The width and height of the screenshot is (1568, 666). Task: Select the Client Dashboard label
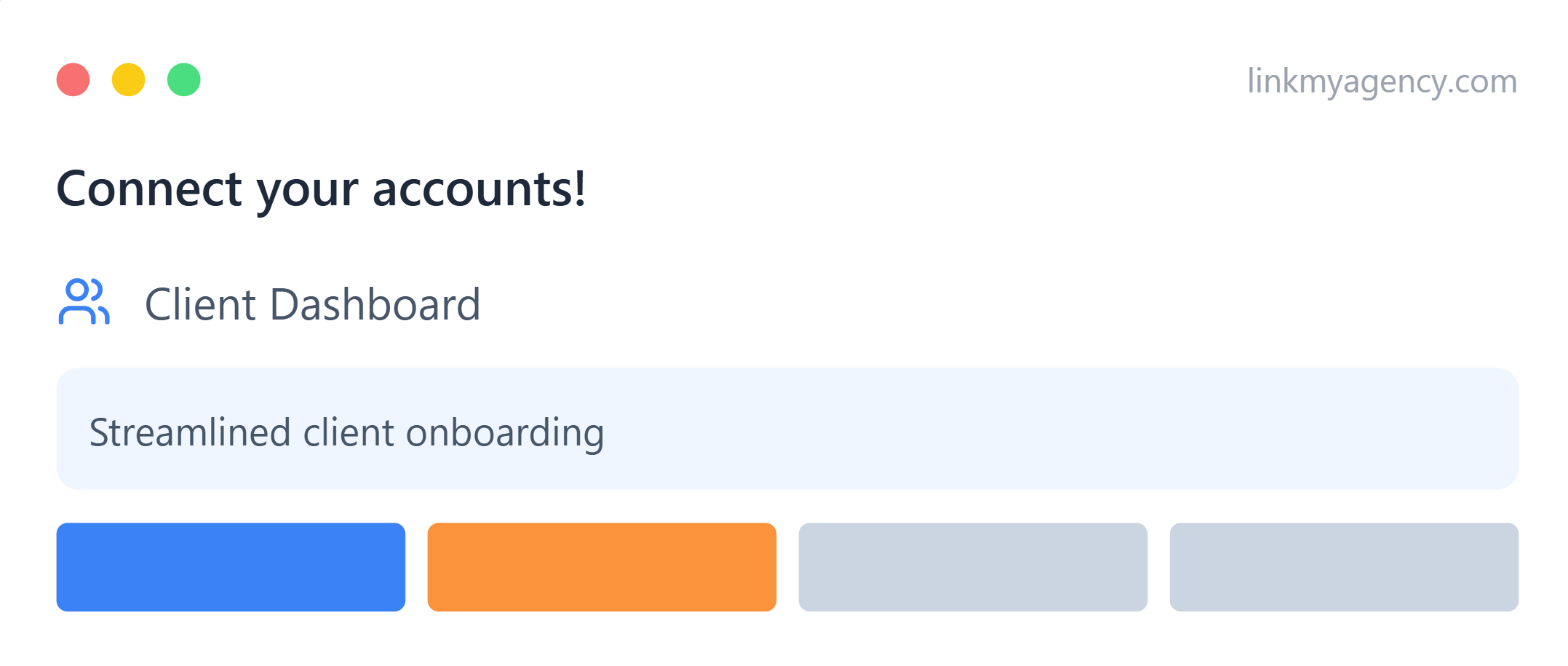[313, 304]
